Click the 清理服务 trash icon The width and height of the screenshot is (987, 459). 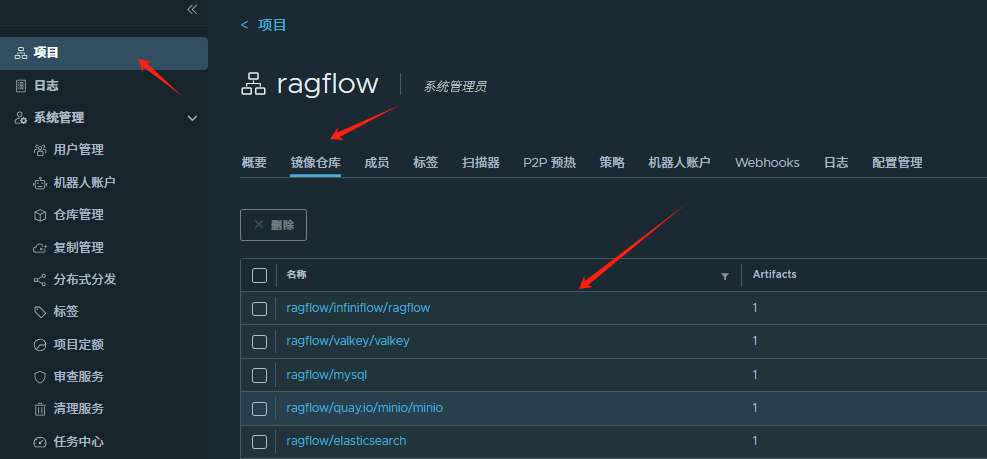click(x=40, y=409)
